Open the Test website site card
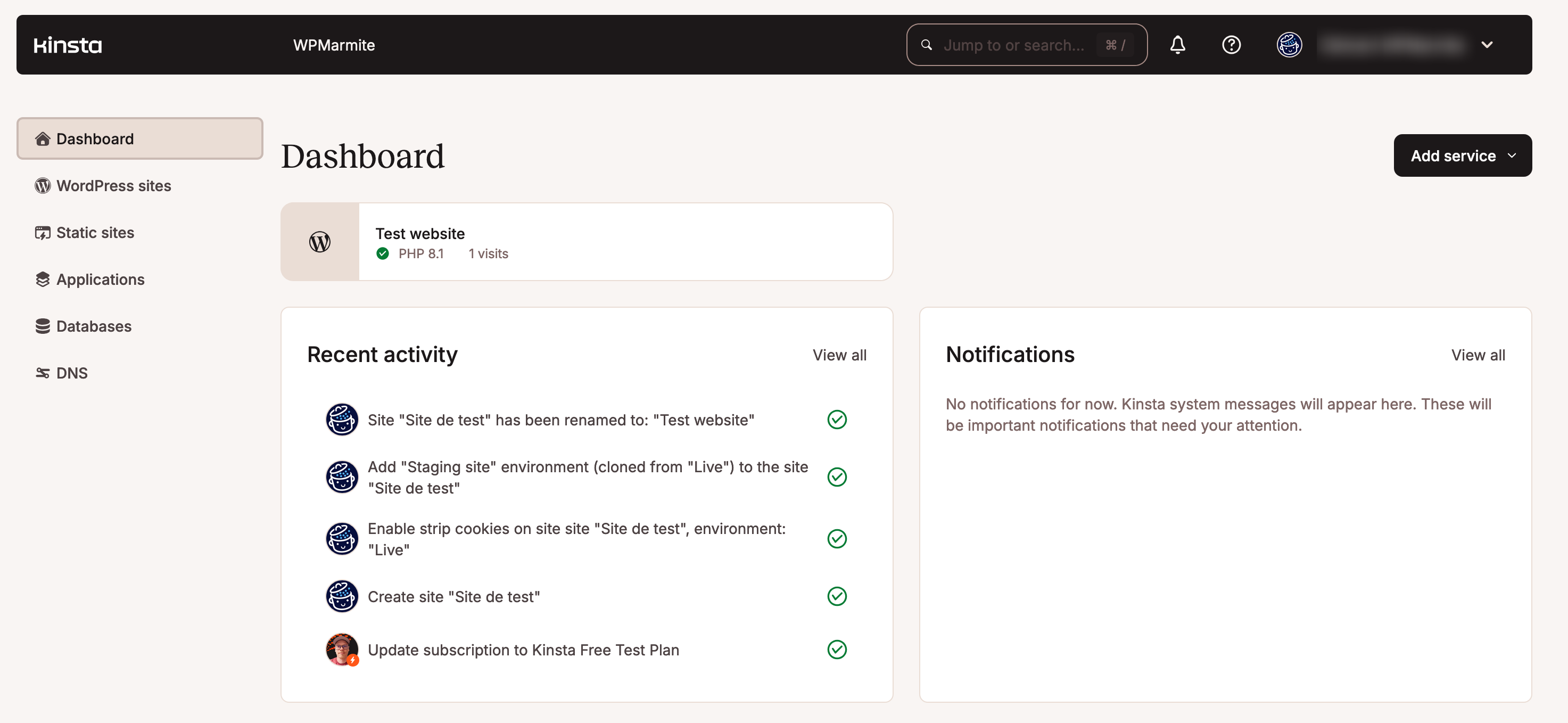The height and width of the screenshot is (723, 1568). 587,242
